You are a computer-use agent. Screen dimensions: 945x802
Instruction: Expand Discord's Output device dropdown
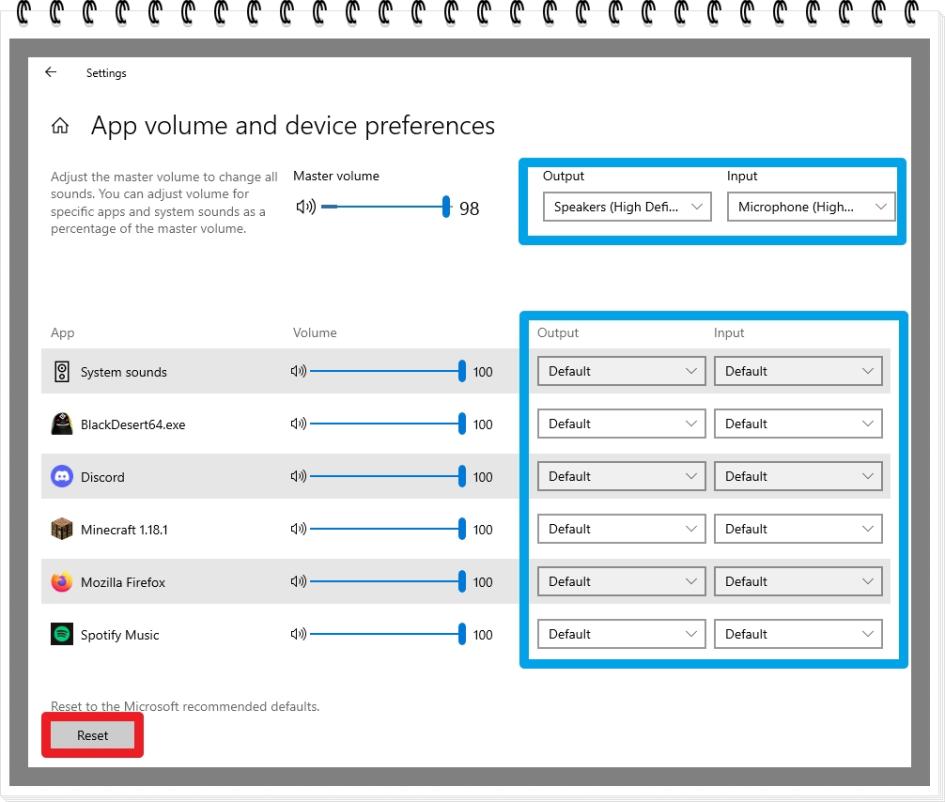pyautogui.click(x=621, y=477)
